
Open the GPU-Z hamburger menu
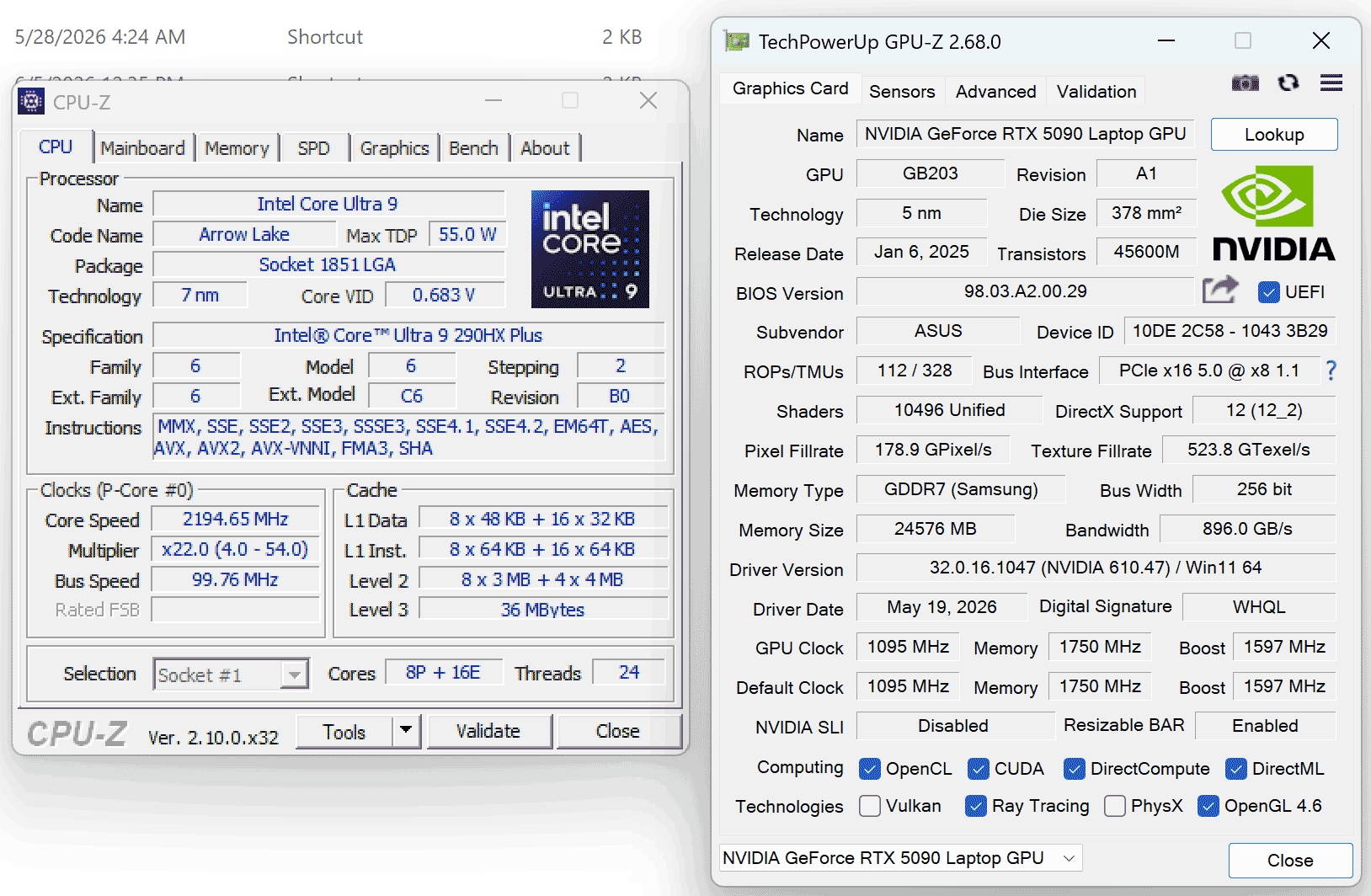1331,83
